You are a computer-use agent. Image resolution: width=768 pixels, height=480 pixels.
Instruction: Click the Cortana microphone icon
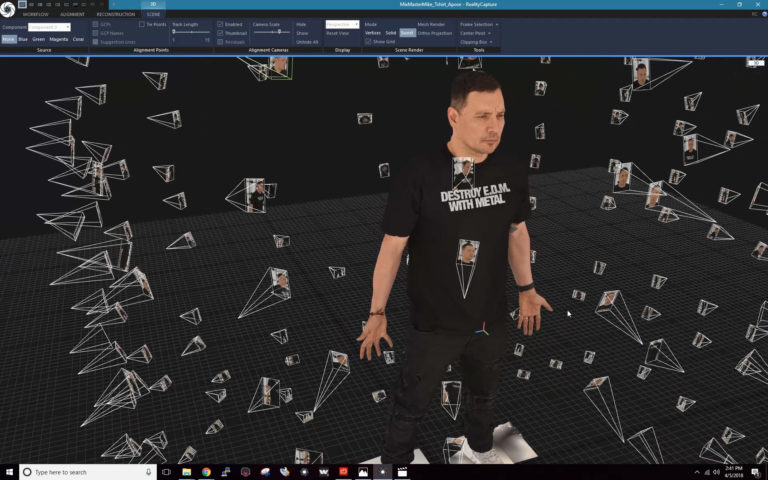148,472
